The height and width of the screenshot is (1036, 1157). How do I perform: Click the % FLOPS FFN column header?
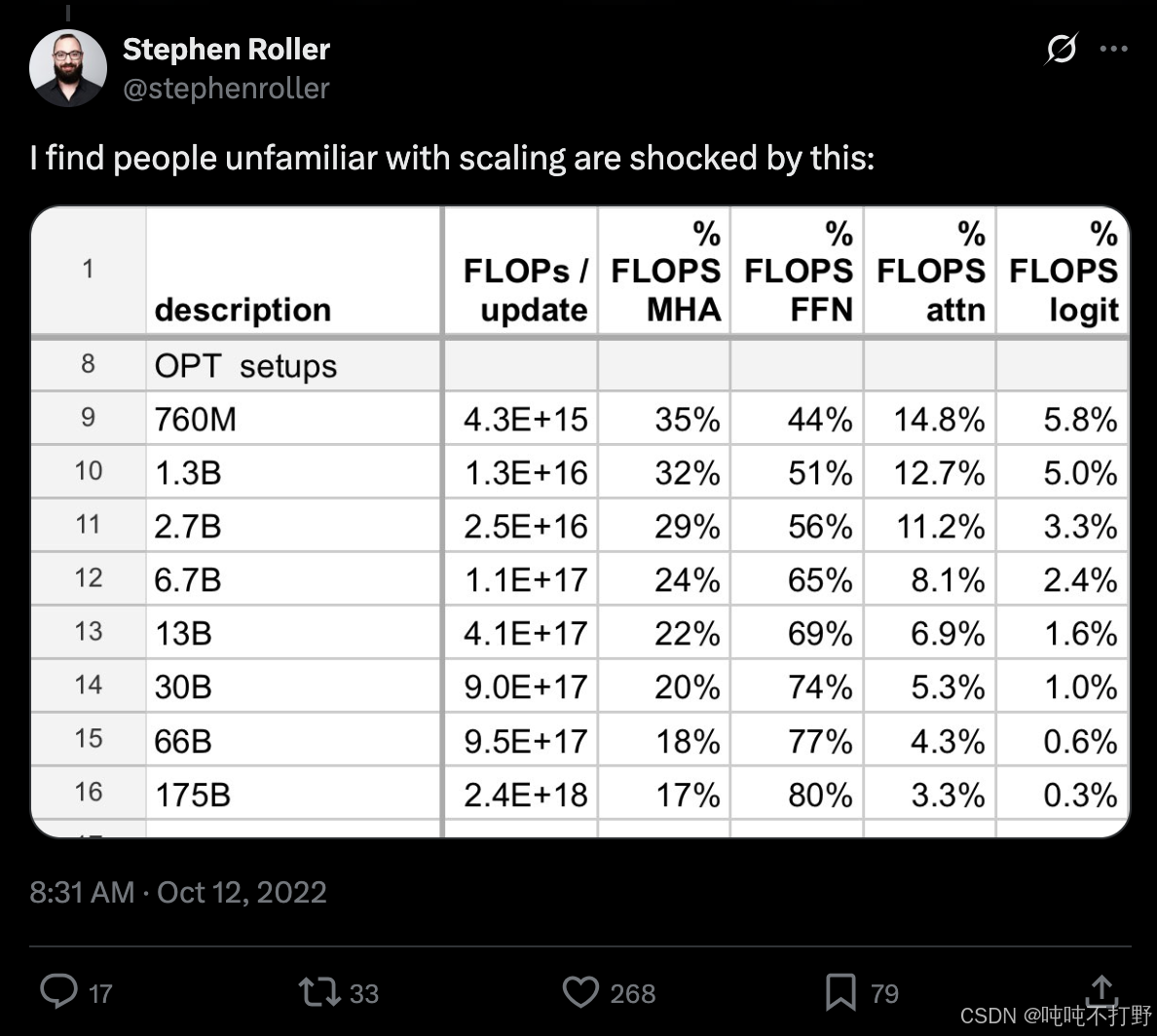(x=798, y=272)
